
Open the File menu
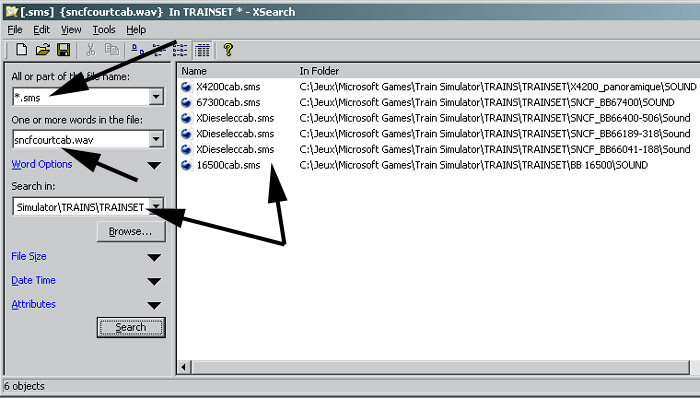[x=15, y=30]
